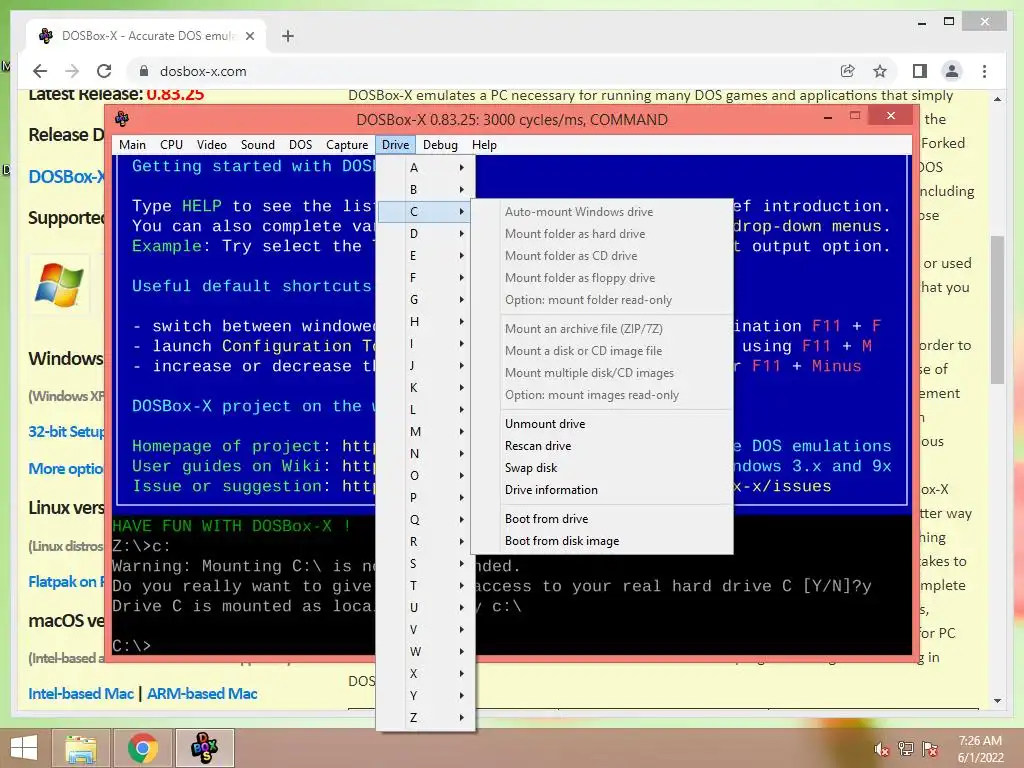Viewport: 1024px width, 768px height.
Task: Select Swap disk
Action: [601, 468]
